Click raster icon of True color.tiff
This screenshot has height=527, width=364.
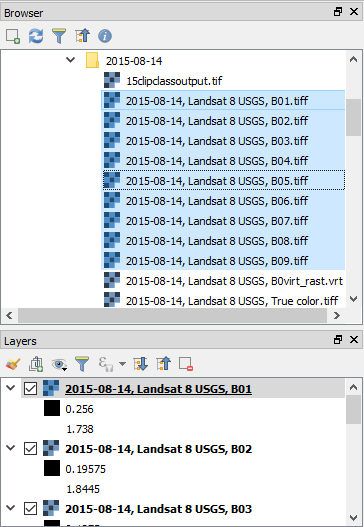112,299
